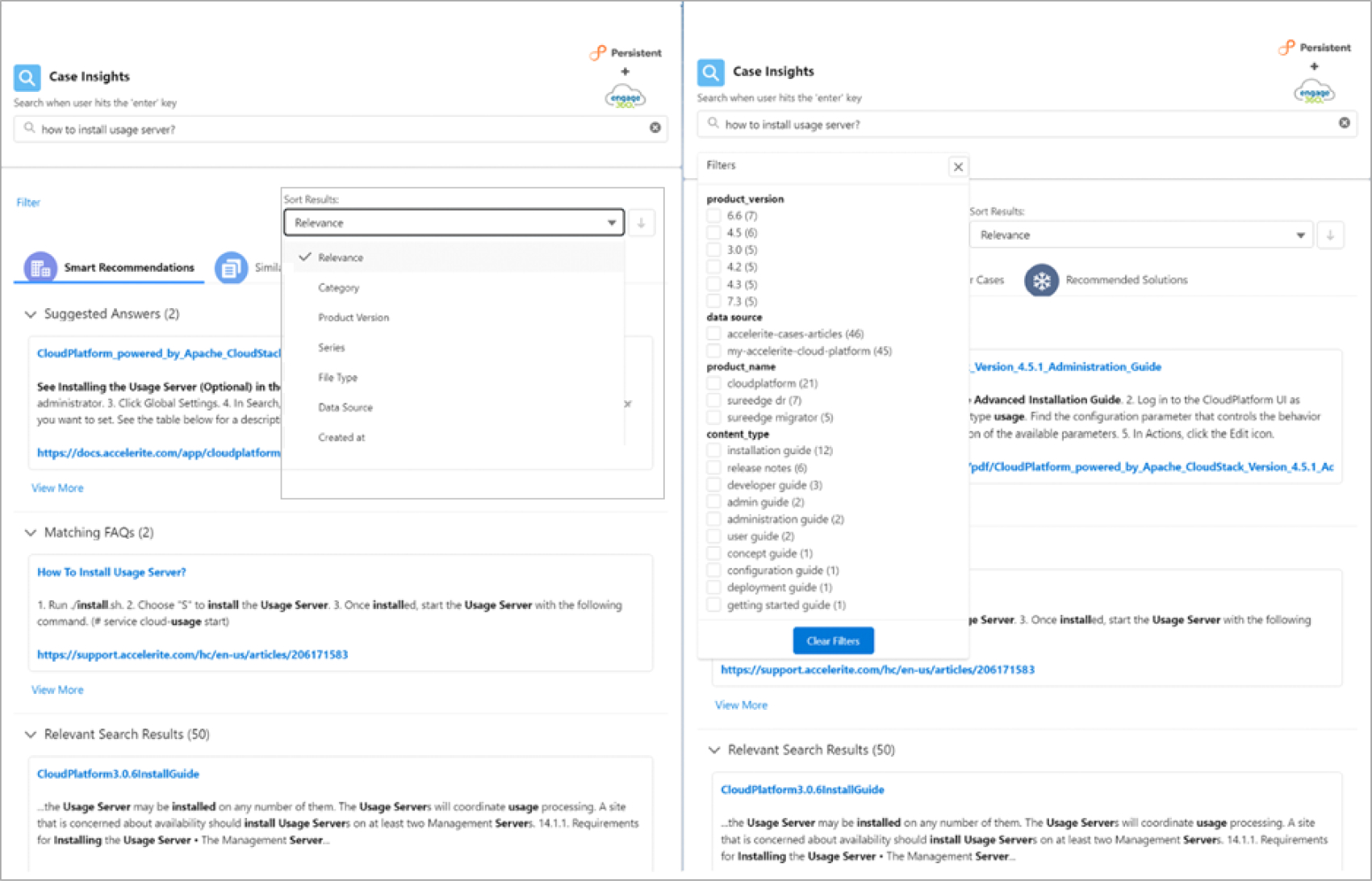Check the accelerite-cases-articles data source filter
Image resolution: width=1372 pixels, height=881 pixels.
(x=713, y=333)
